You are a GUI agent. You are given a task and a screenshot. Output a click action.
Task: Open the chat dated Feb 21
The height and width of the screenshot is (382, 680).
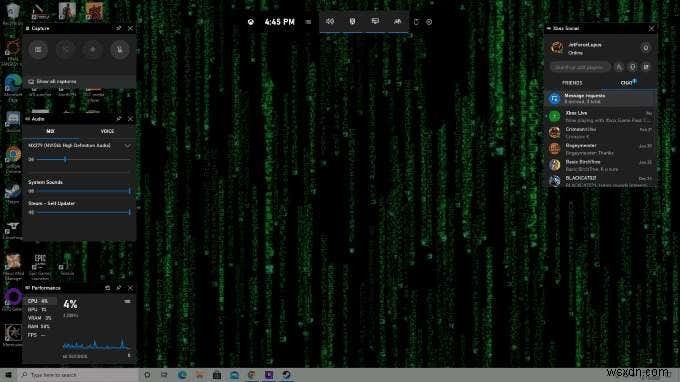tap(600, 133)
